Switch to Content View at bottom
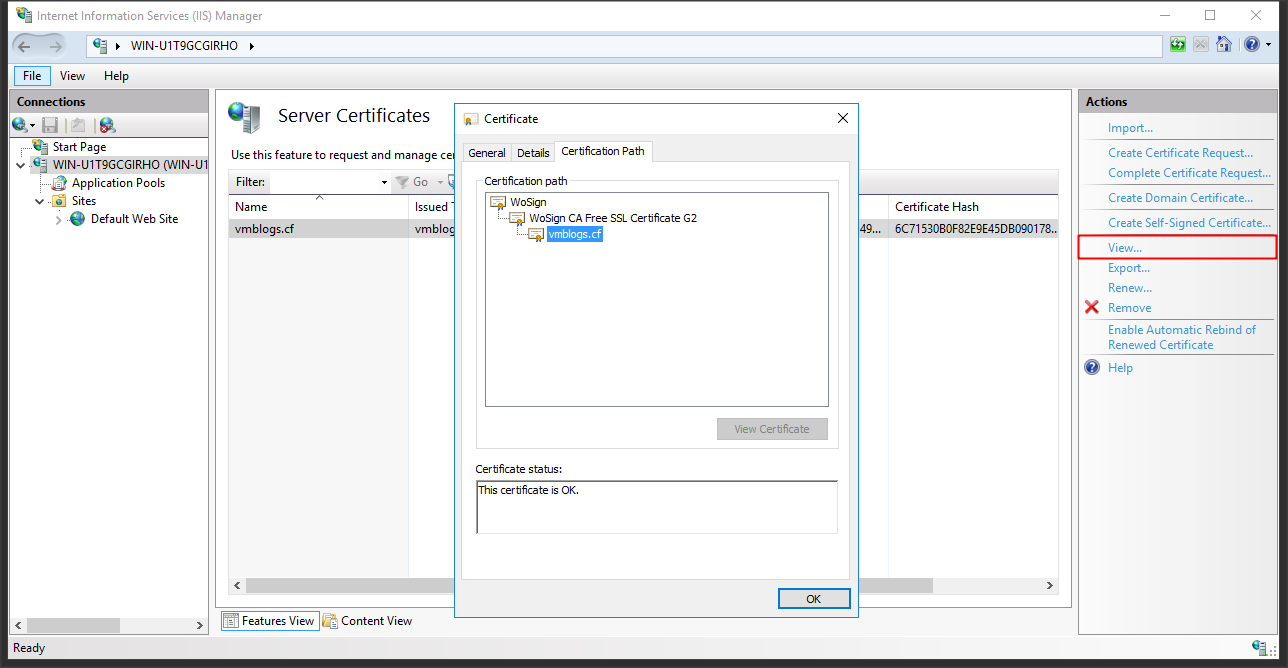The width and height of the screenshot is (1288, 668). (x=367, y=621)
